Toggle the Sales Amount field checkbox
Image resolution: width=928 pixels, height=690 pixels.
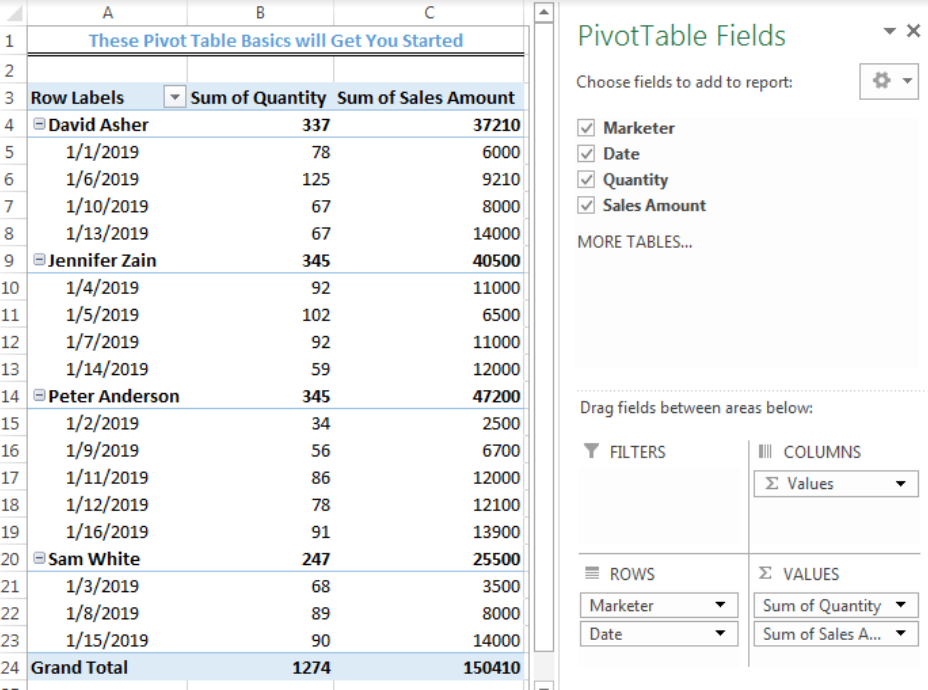(584, 205)
